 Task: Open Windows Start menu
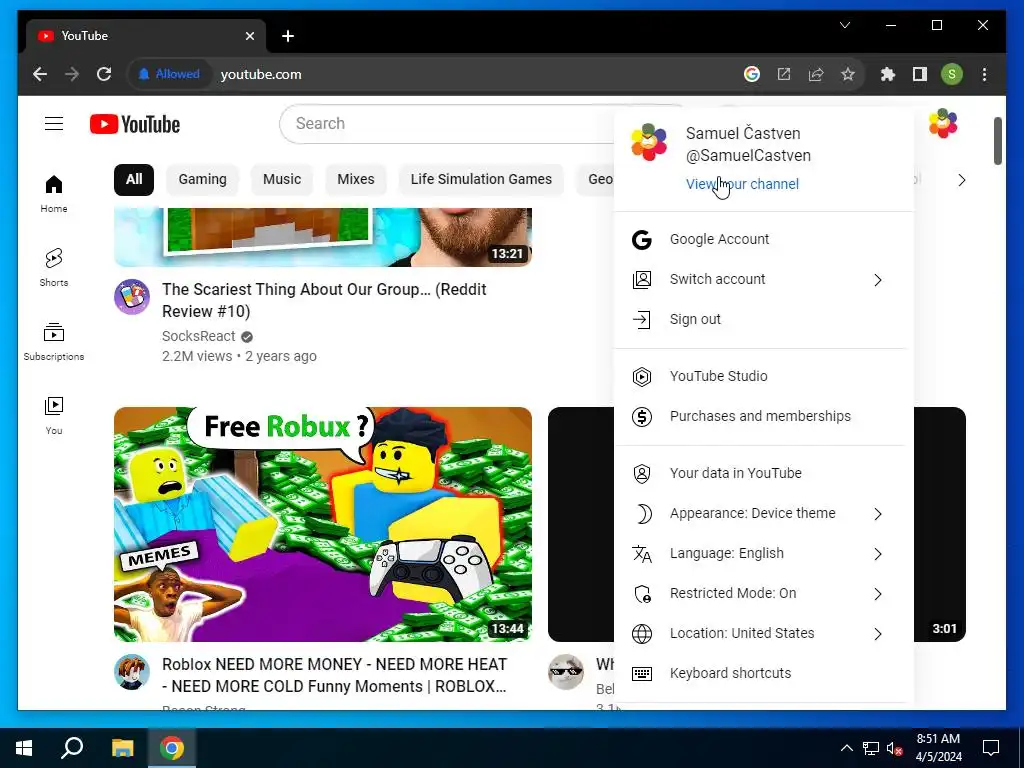click(x=24, y=748)
